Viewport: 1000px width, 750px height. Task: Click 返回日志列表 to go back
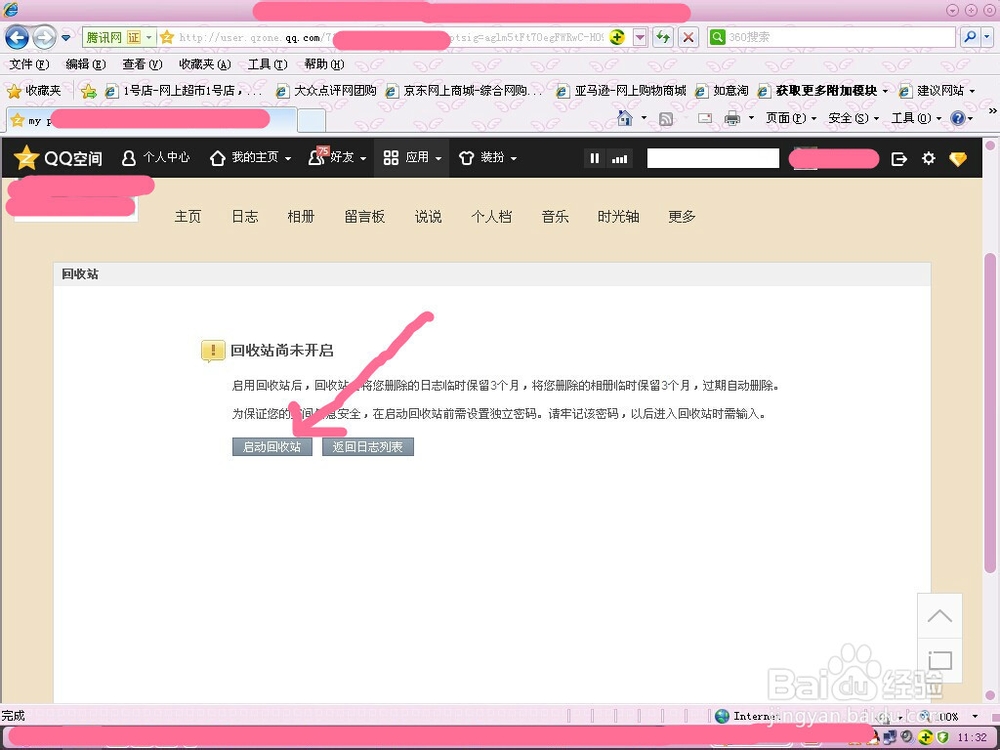tap(368, 447)
